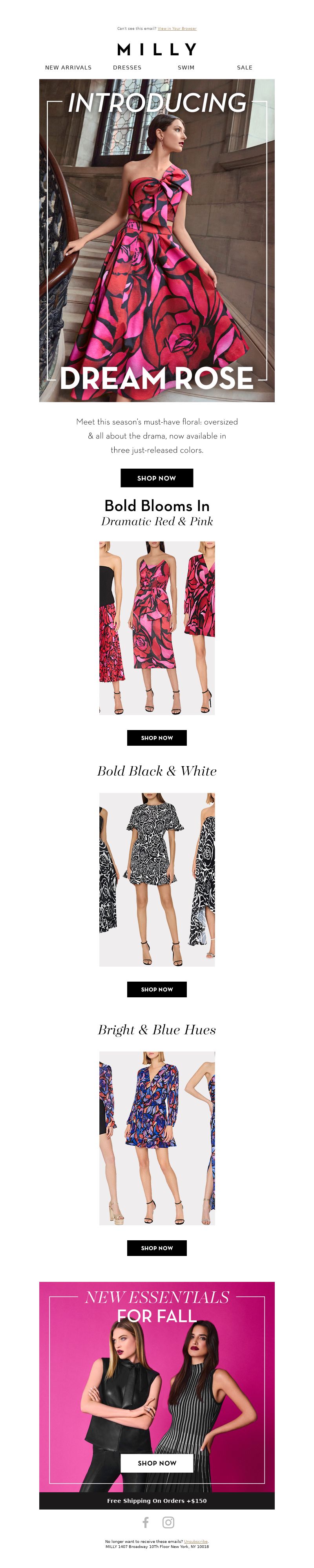Go to the Dresses menu item

tap(127, 68)
